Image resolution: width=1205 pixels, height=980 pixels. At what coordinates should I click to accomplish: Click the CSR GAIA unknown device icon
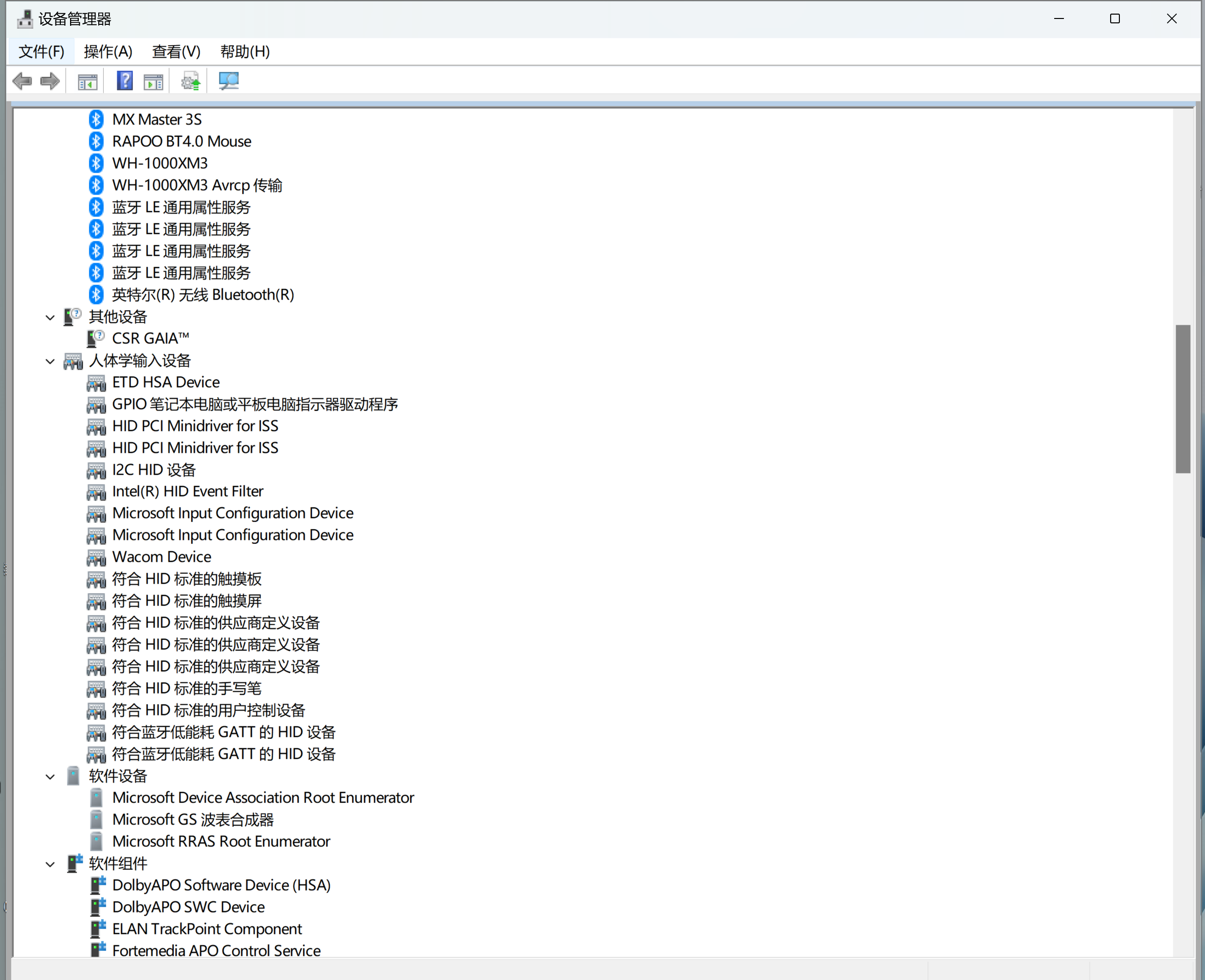(x=96, y=338)
